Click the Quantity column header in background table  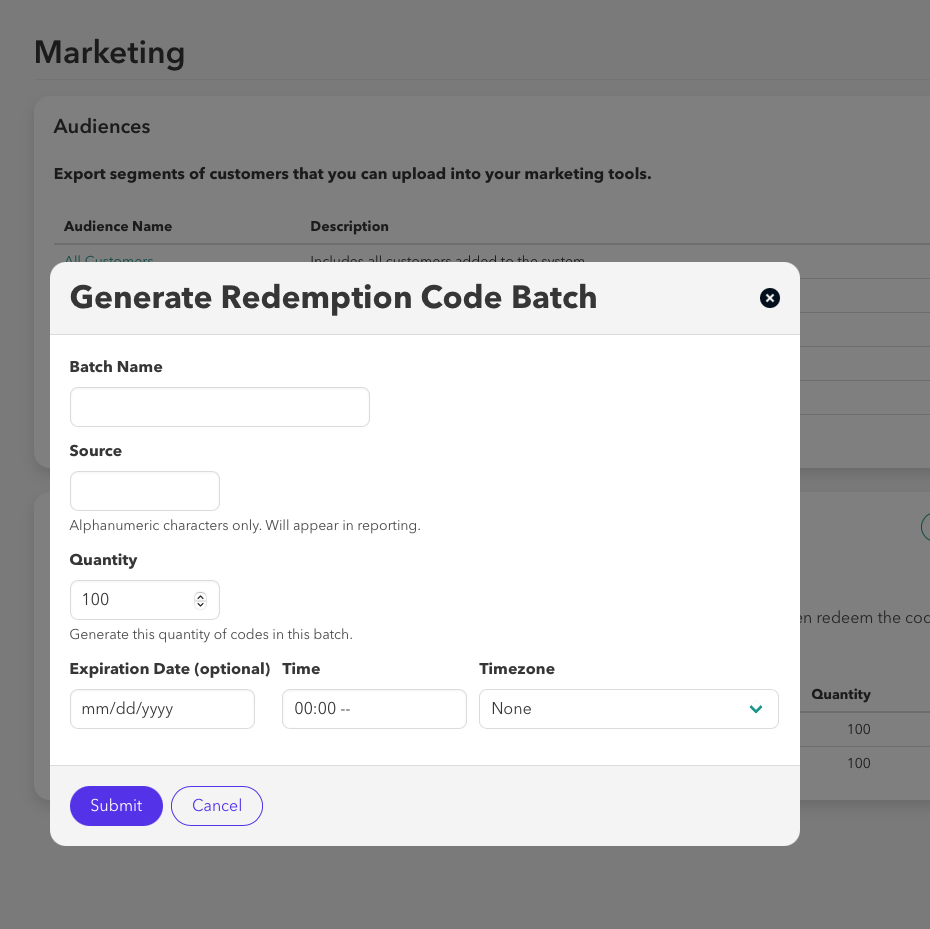(x=840, y=694)
